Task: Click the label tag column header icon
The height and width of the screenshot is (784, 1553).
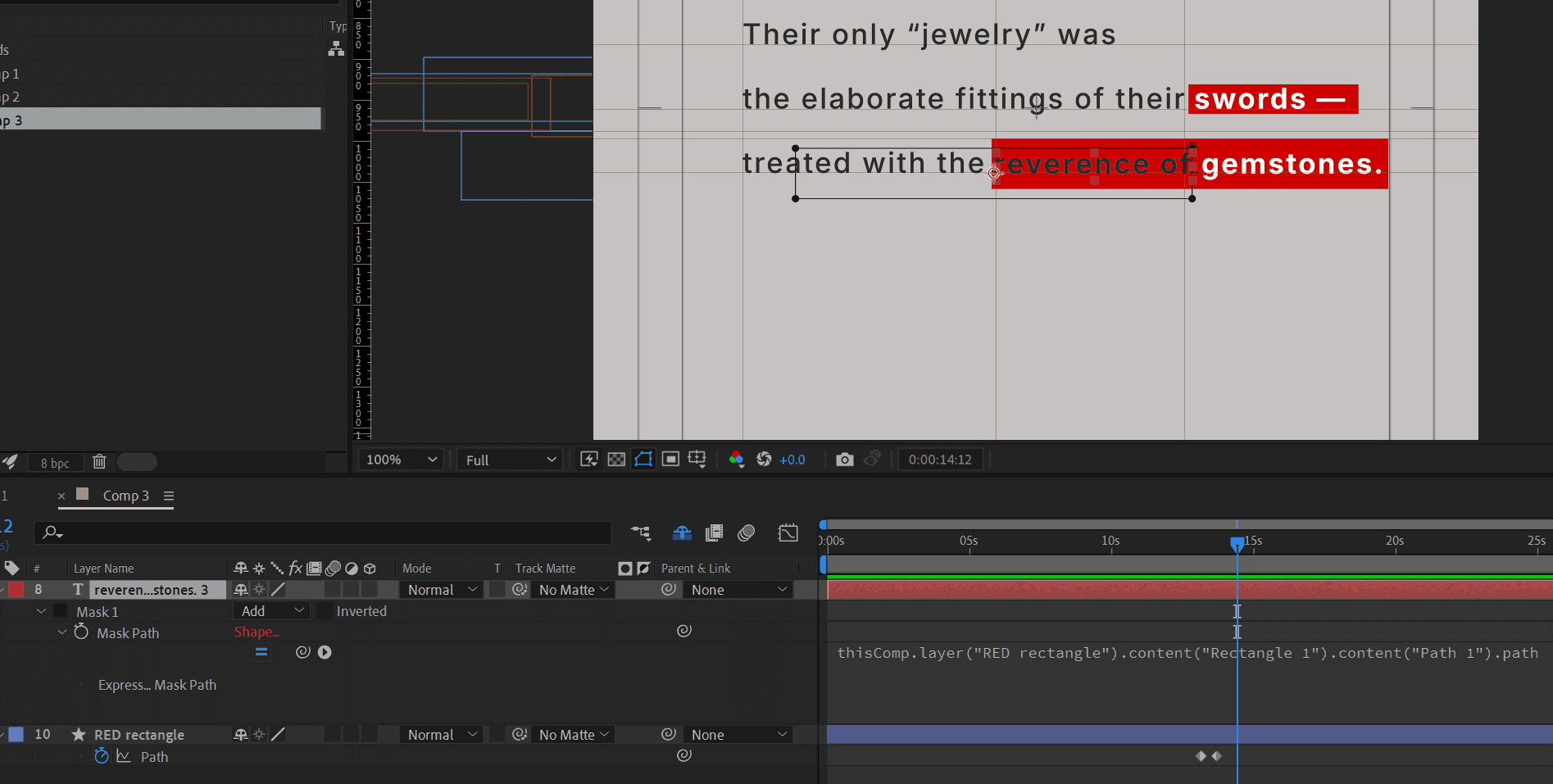Action: 11,568
